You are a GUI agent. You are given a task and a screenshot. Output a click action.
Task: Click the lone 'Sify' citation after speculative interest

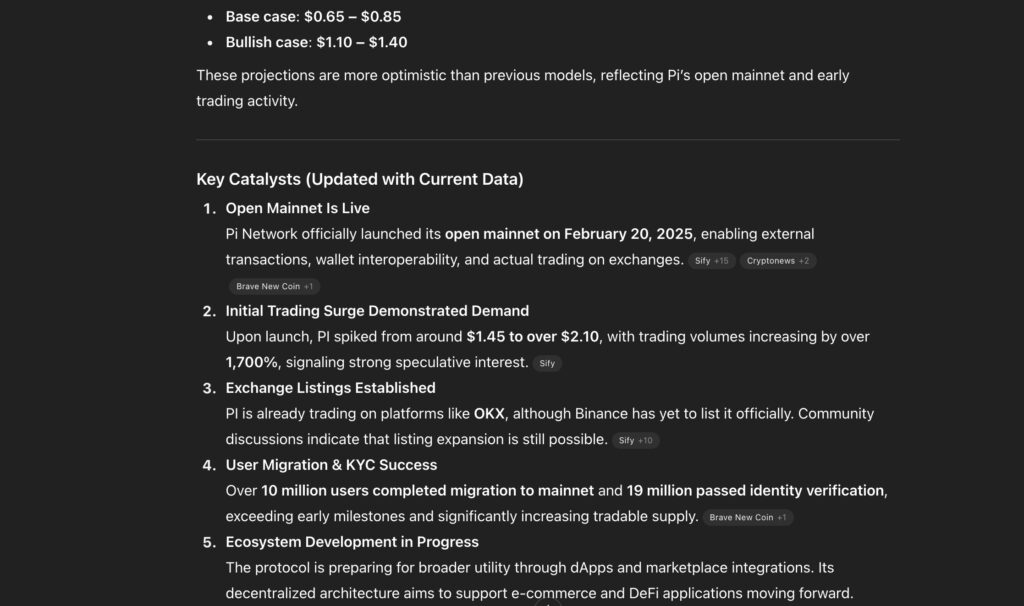tap(547, 364)
